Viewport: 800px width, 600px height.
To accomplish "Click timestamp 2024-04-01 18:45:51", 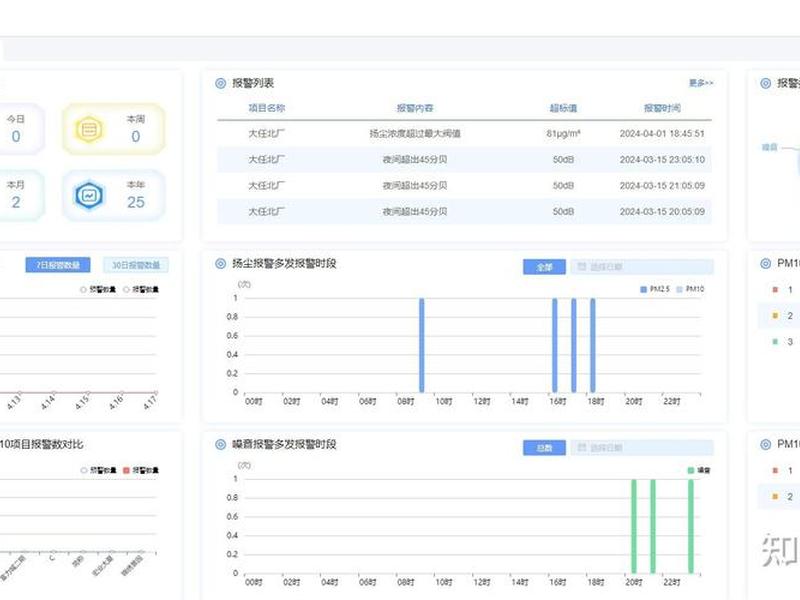I will coord(662,134).
